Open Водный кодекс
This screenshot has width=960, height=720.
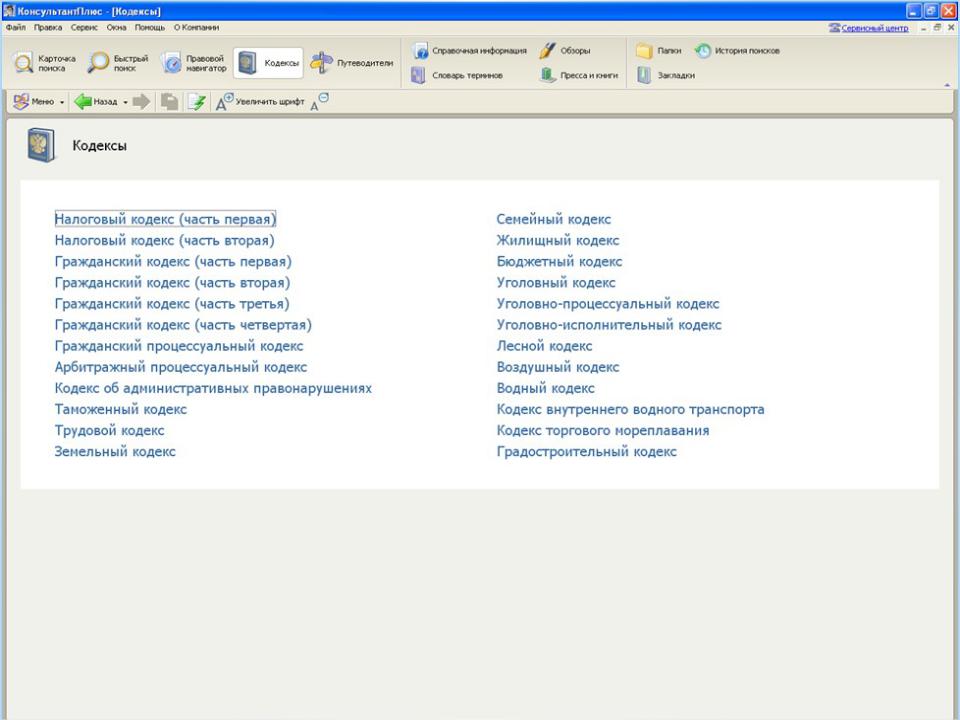tap(546, 388)
